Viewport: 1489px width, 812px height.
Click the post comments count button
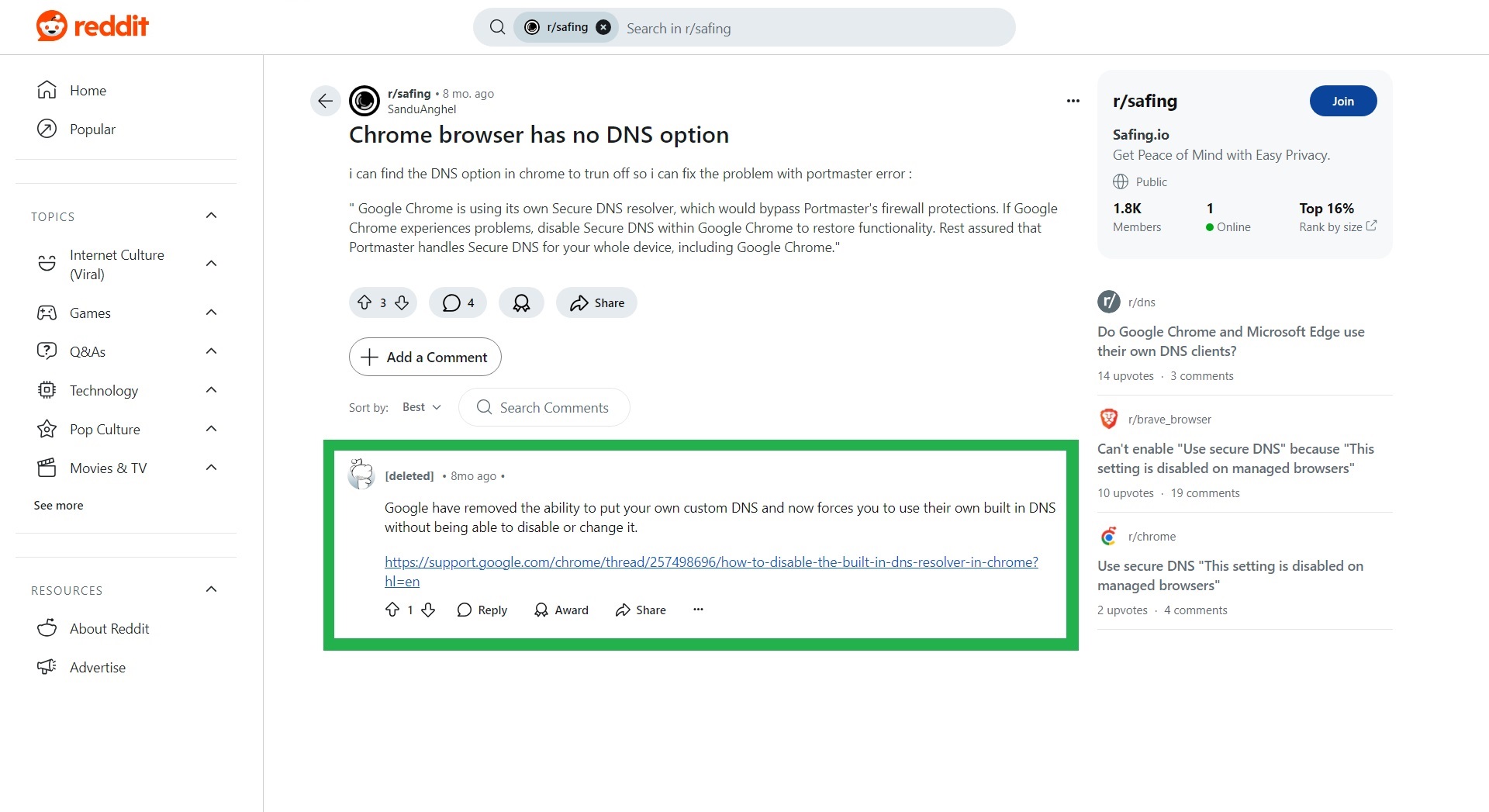click(458, 302)
